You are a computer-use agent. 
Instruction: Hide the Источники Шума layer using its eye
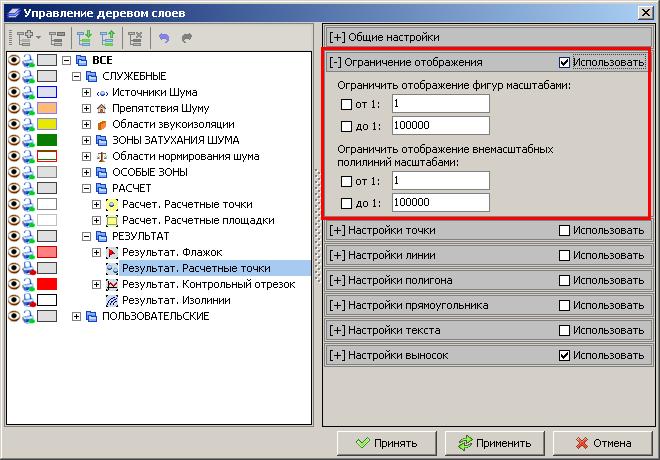tap(14, 92)
